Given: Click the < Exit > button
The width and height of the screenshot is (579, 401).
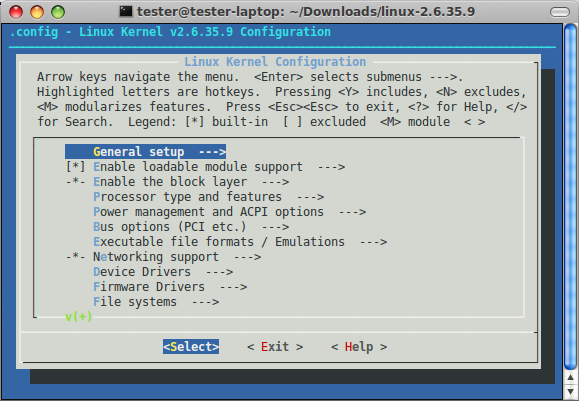Looking at the screenshot, I should (x=275, y=347).
